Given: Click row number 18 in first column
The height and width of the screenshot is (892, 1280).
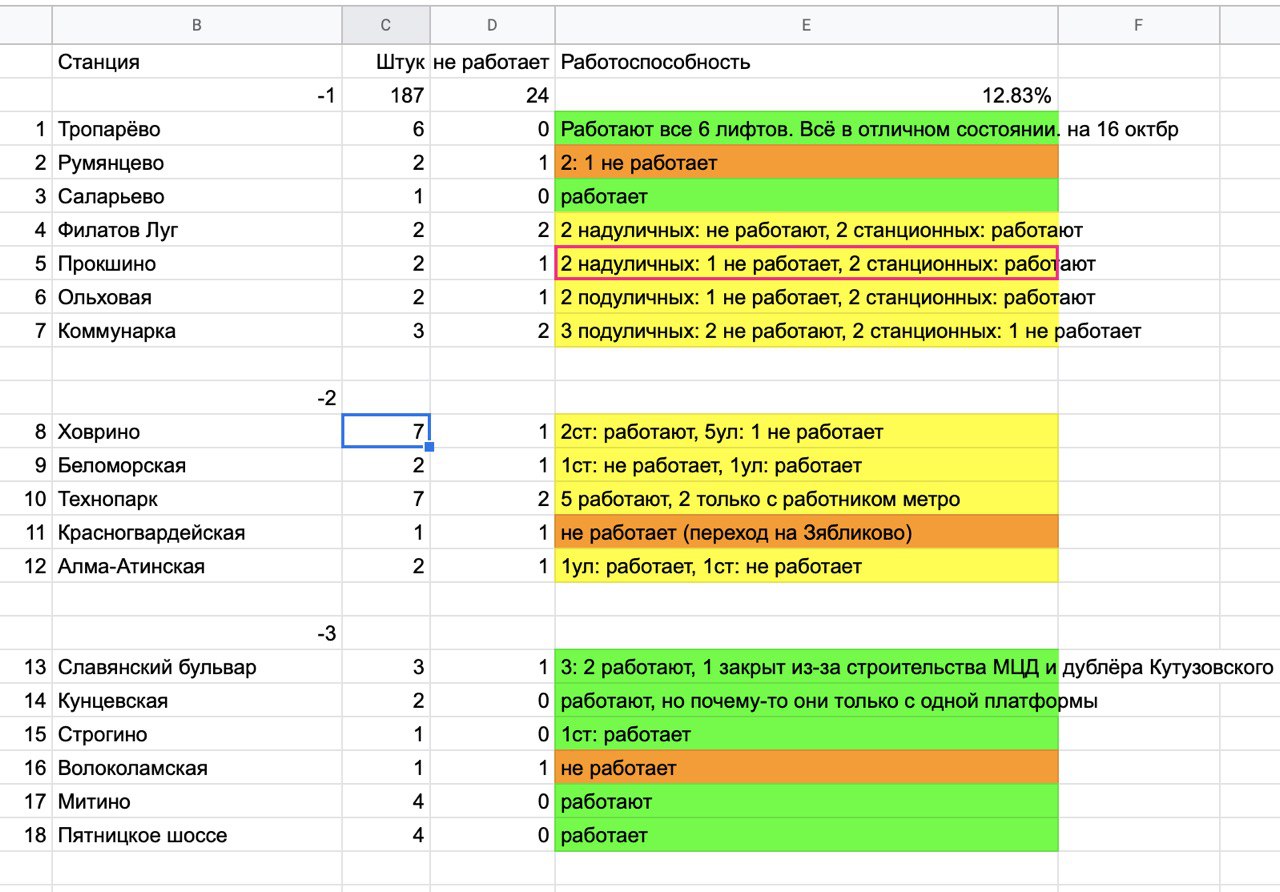Looking at the screenshot, I should point(26,835).
